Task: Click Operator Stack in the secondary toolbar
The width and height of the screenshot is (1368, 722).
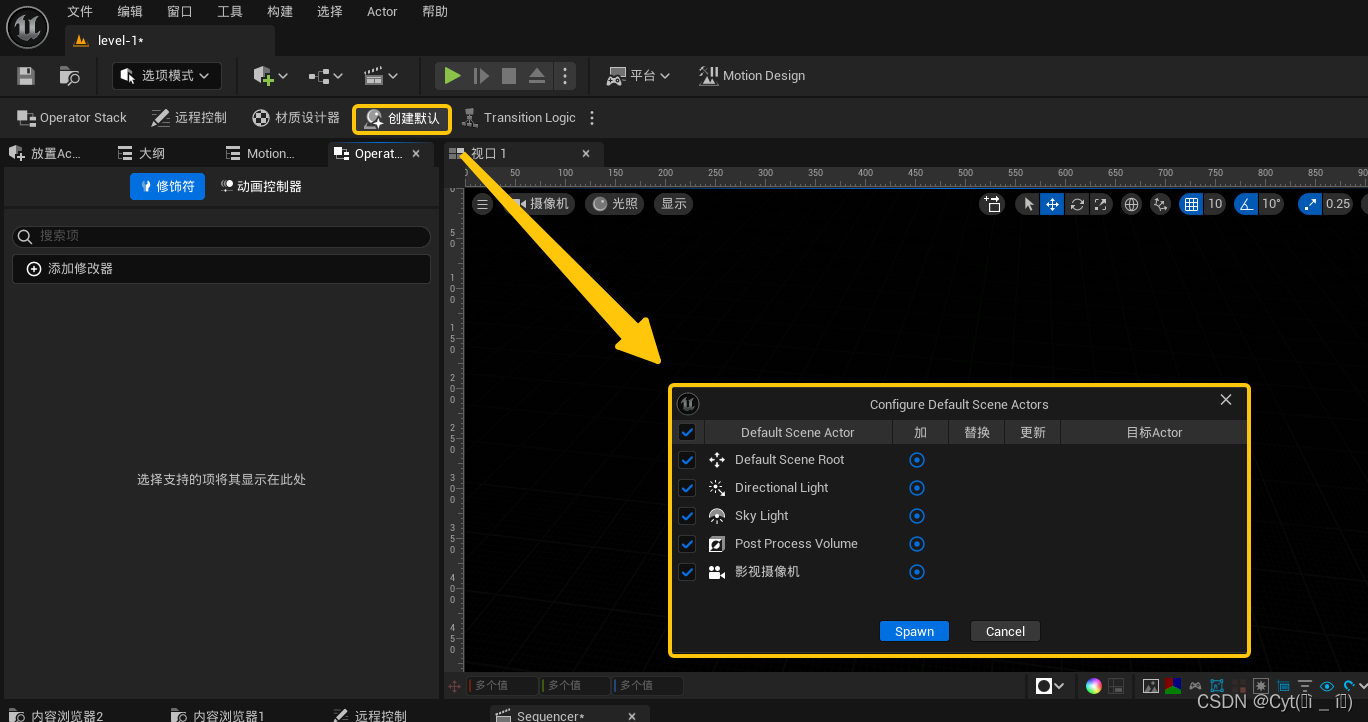Action: pyautogui.click(x=72, y=118)
